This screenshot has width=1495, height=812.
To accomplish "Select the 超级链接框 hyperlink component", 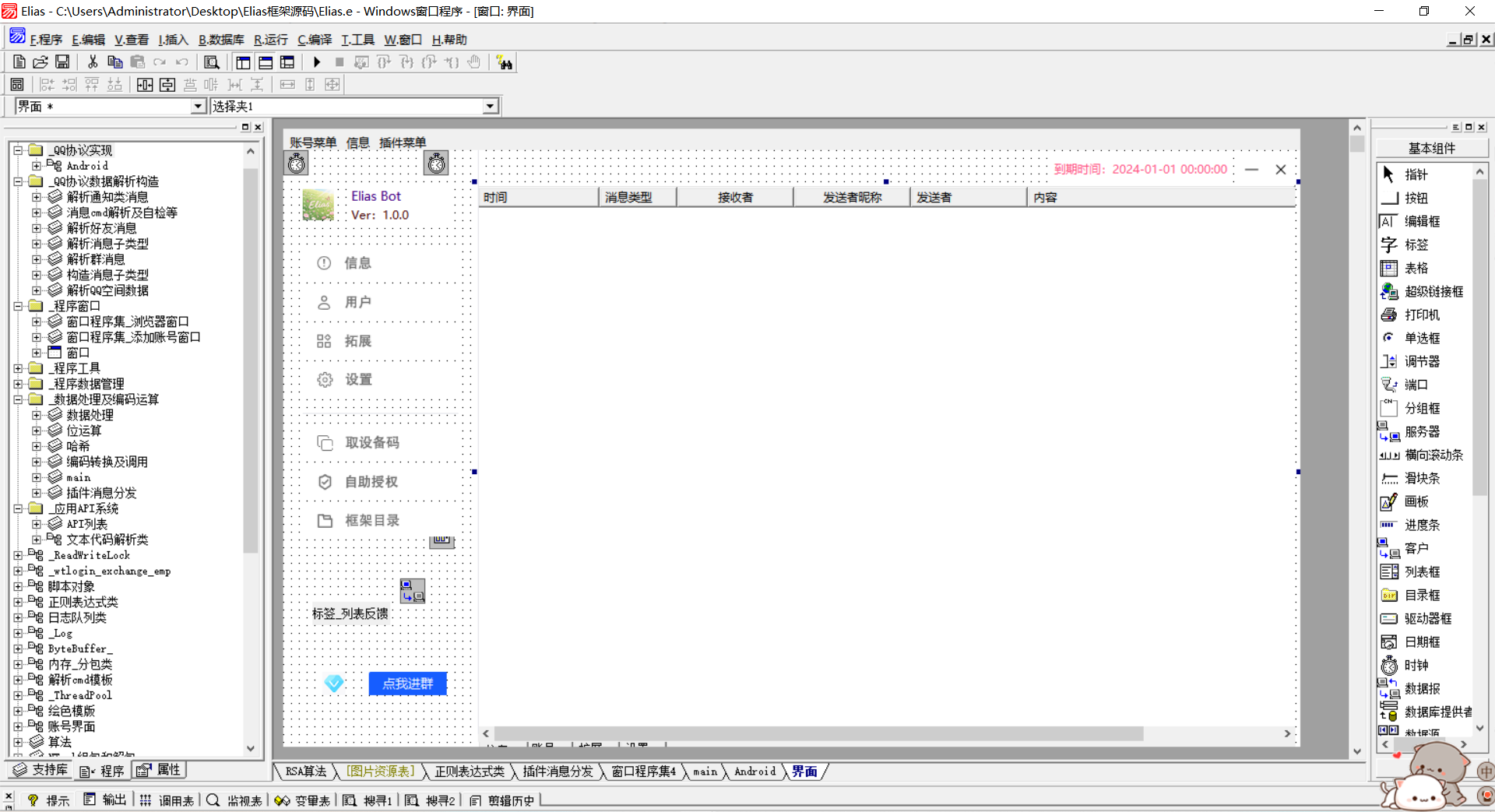I will 1433,292.
